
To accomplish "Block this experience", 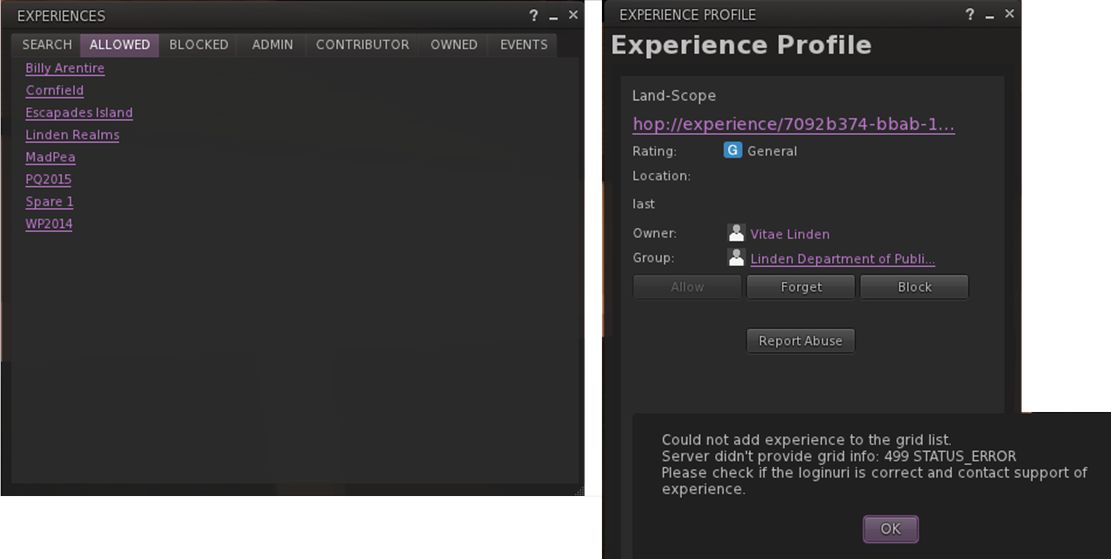I will 914,287.
